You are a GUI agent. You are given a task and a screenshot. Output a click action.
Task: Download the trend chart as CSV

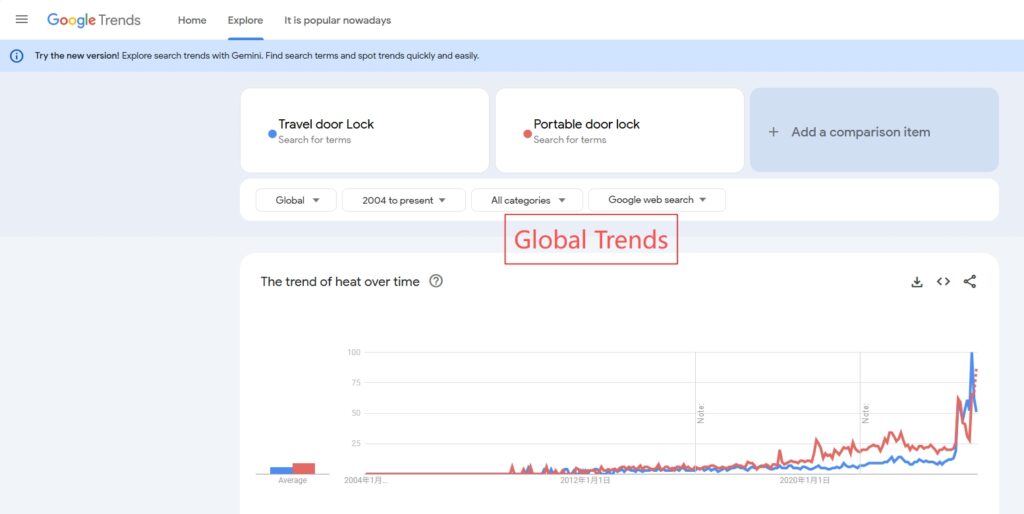tap(916, 282)
